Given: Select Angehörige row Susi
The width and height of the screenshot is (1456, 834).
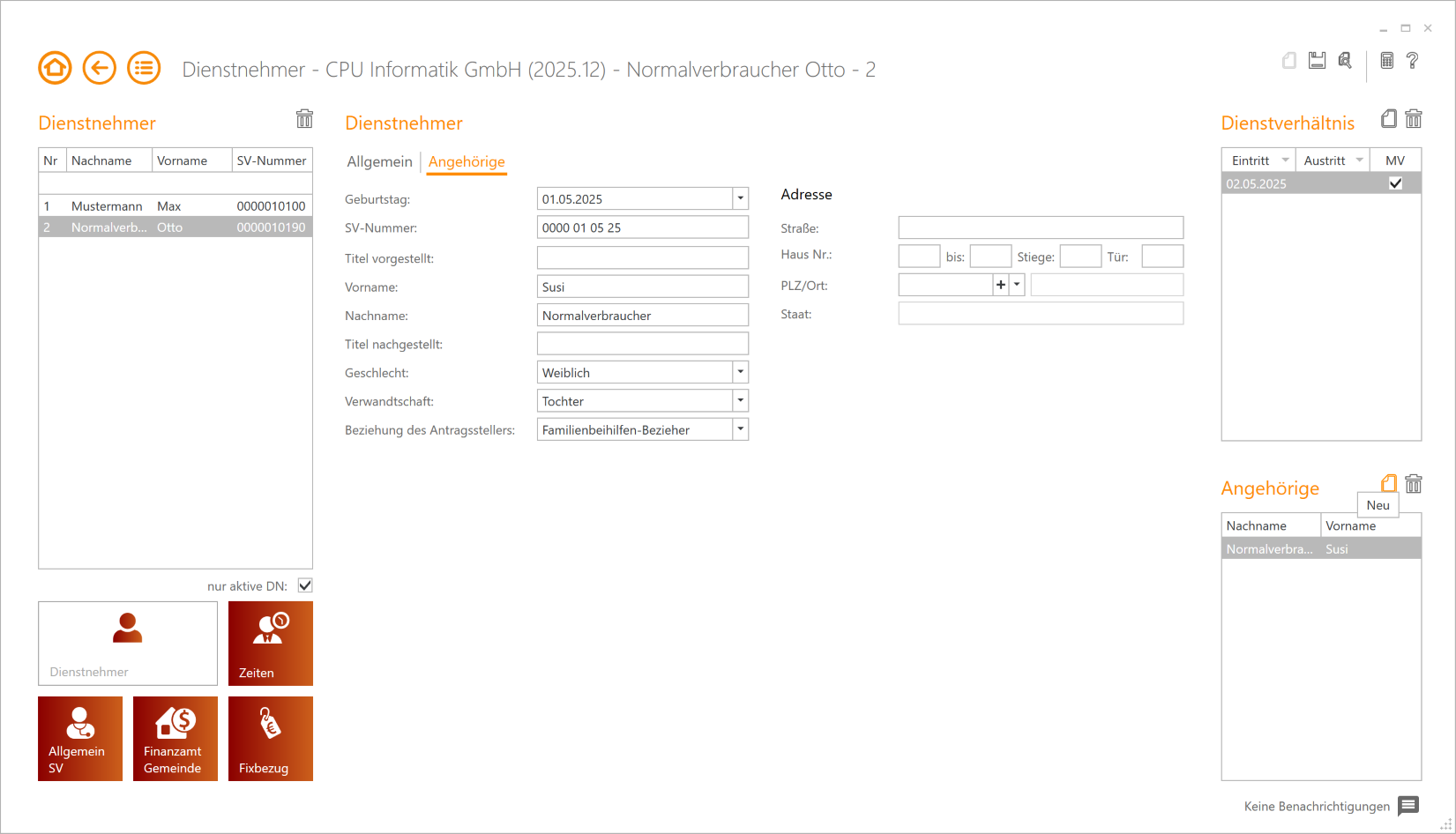Looking at the screenshot, I should click(1321, 548).
